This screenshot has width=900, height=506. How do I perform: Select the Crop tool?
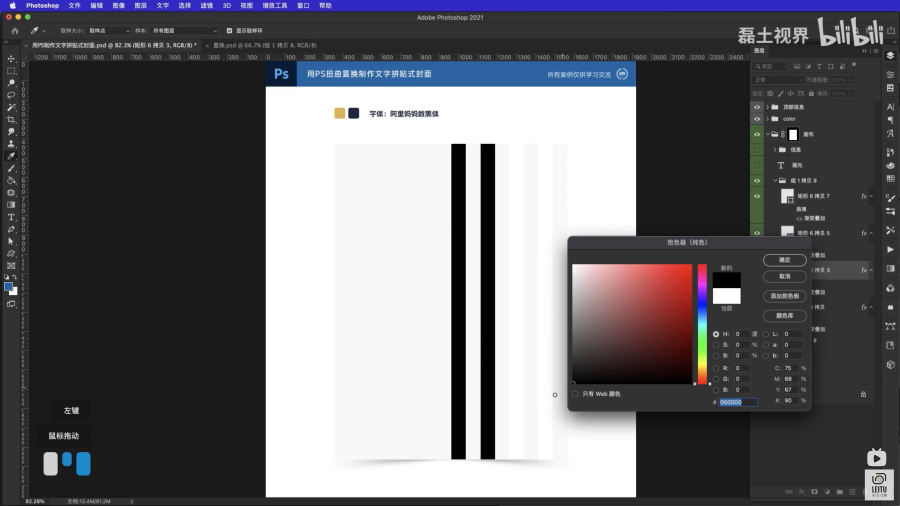11,119
